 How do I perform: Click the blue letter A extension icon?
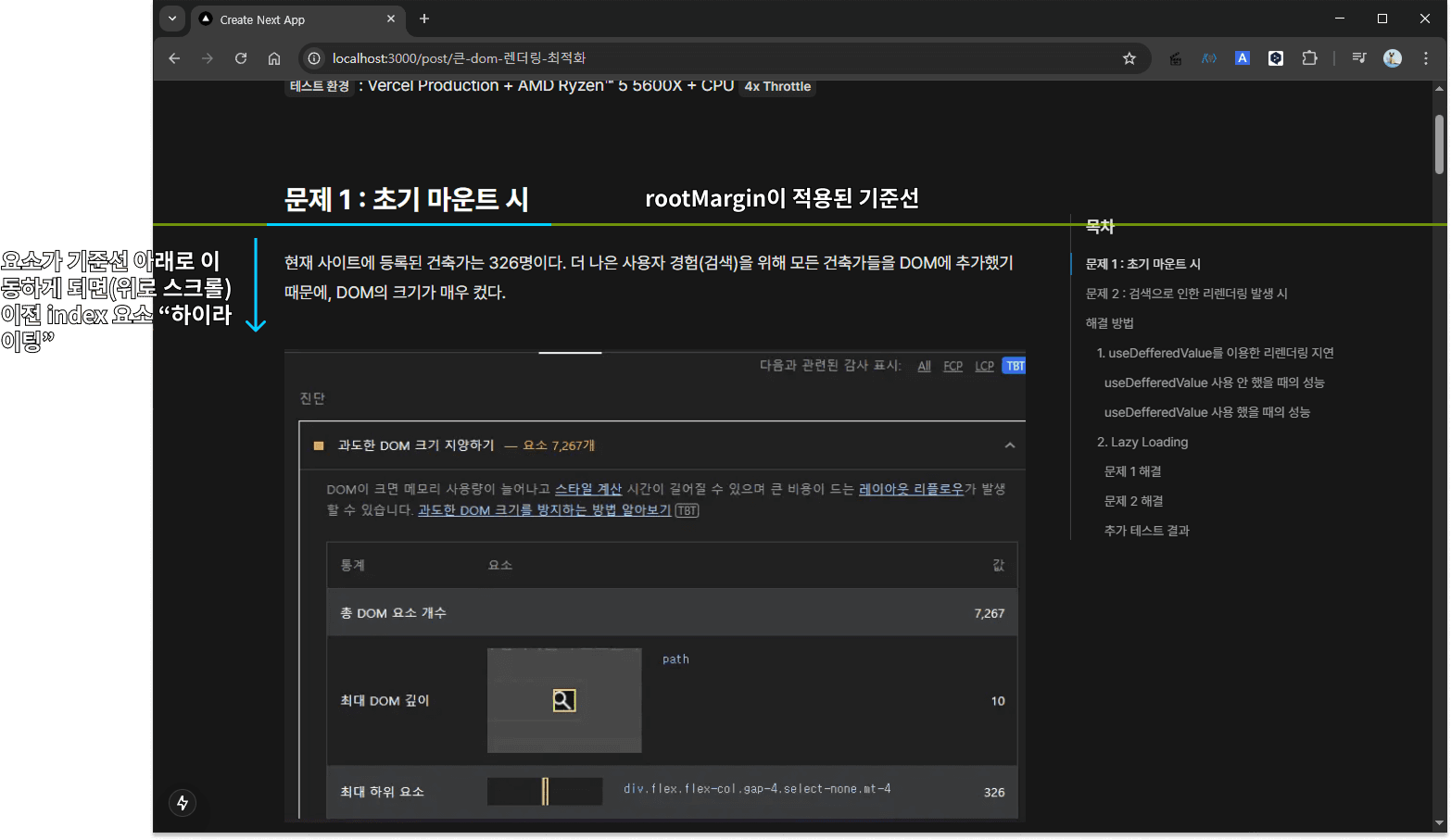(1243, 58)
